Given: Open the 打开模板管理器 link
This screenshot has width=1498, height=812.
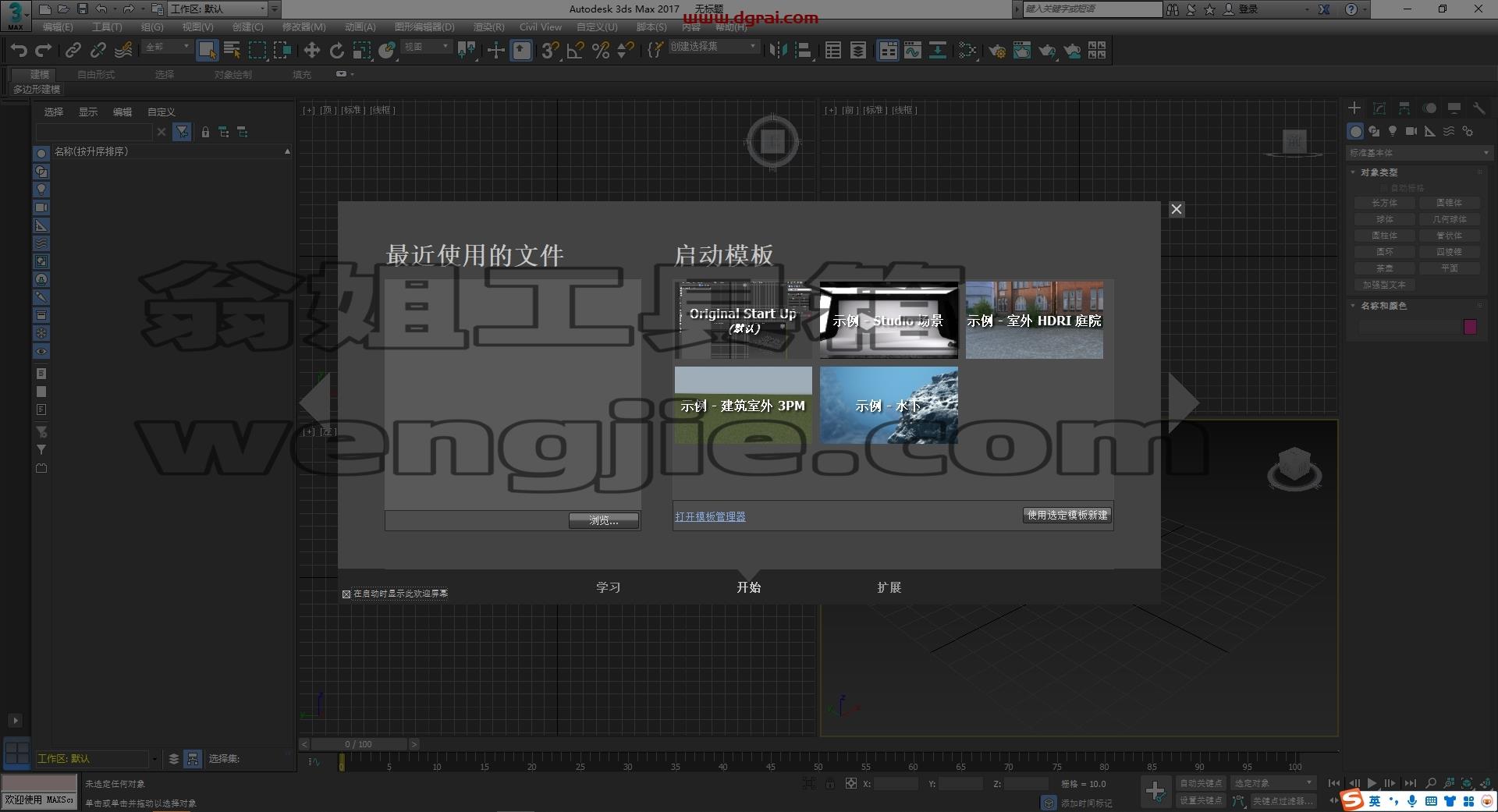Looking at the screenshot, I should pyautogui.click(x=710, y=516).
